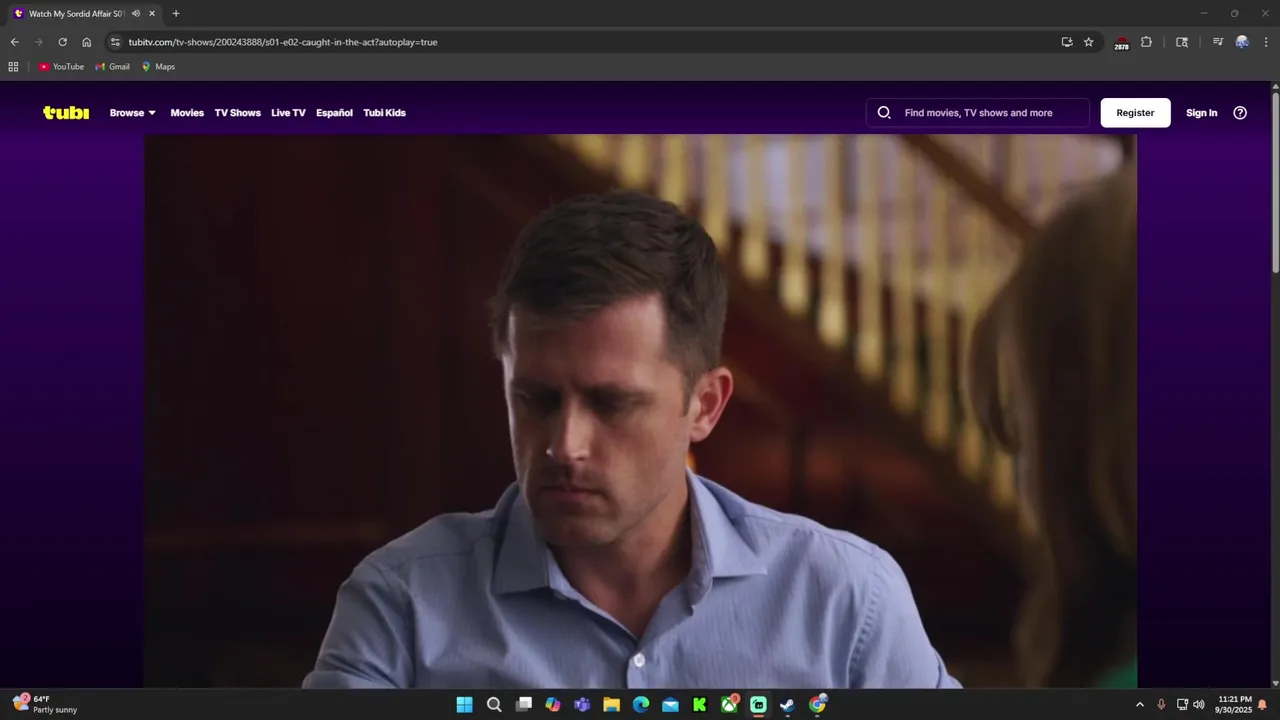The width and height of the screenshot is (1280, 720).
Task: Click the address bar URL
Action: pyautogui.click(x=283, y=42)
